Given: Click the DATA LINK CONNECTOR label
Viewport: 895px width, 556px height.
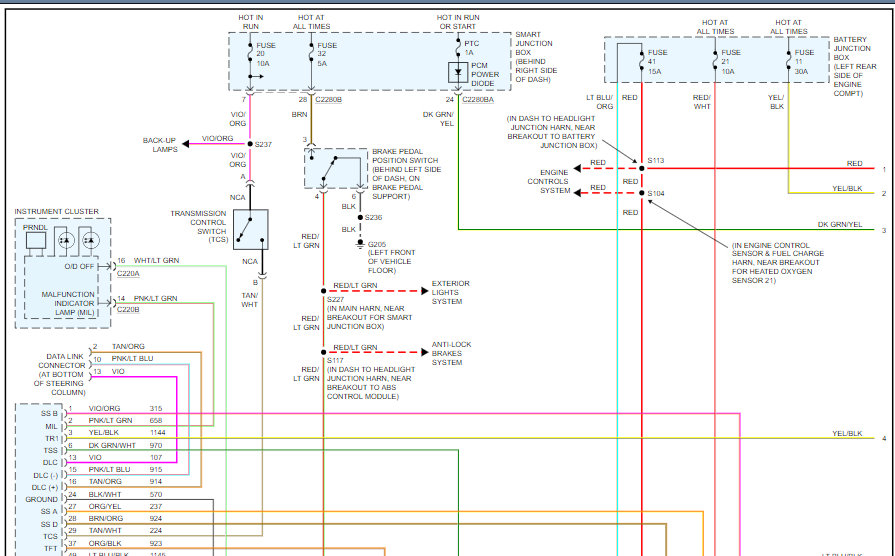Looking at the screenshot, I should point(60,368).
